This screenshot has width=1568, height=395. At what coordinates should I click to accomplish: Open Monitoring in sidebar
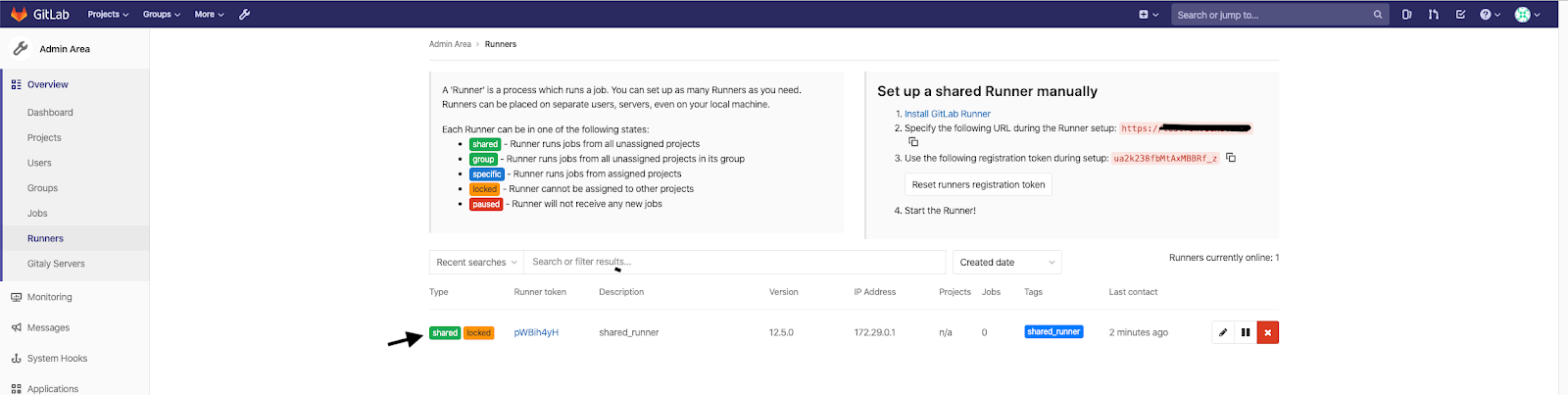pos(50,297)
